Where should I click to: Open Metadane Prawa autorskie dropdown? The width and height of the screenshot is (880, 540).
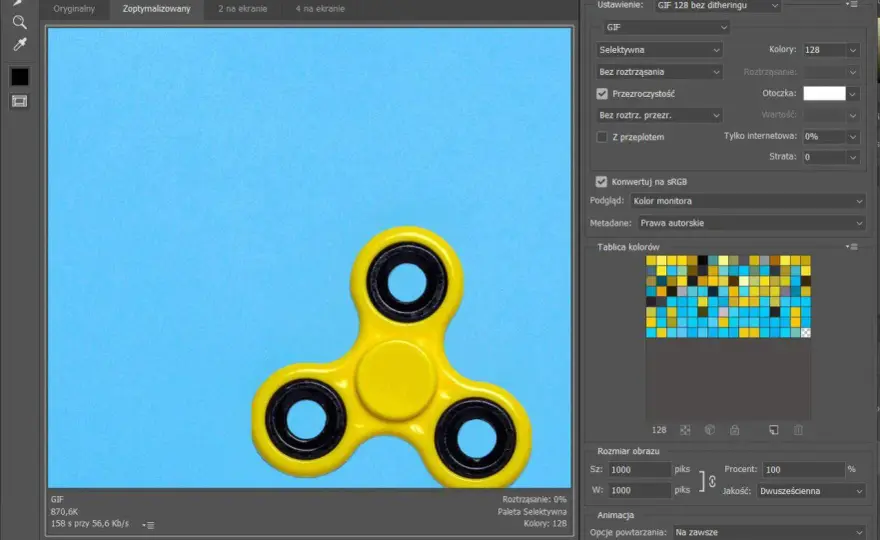(751, 223)
